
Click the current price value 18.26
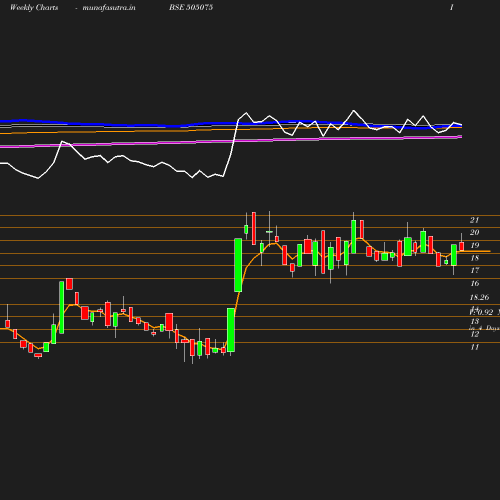coord(479,297)
